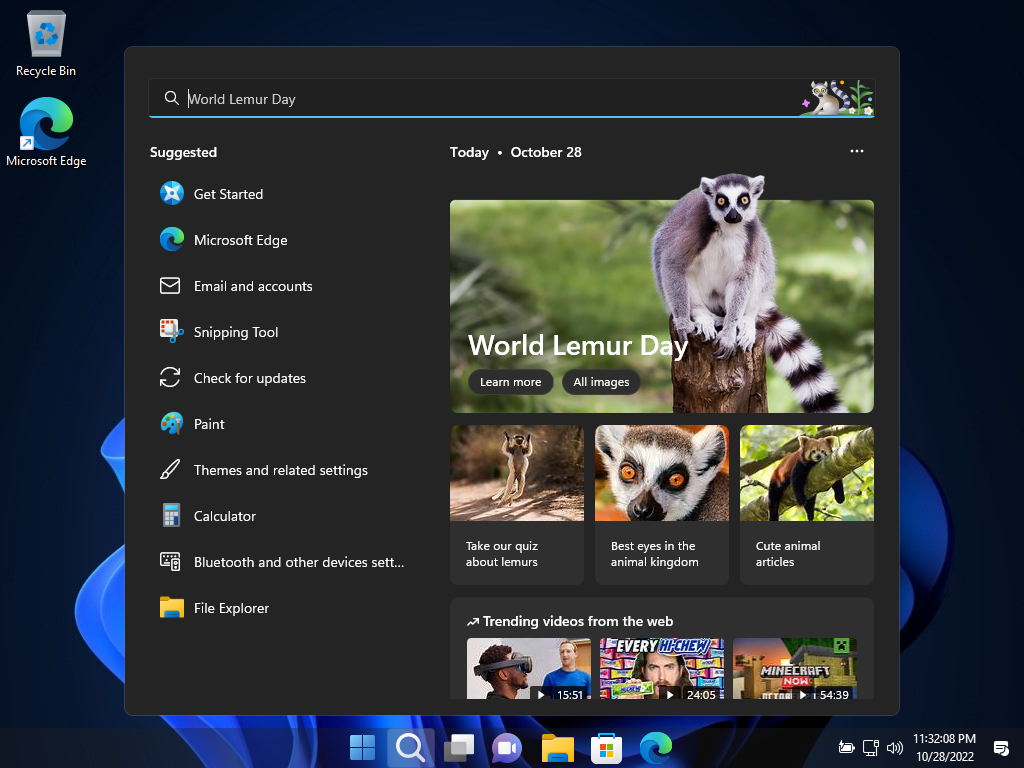Viewport: 1024px width, 768px height.
Task: Click the Calculator label
Action: (225, 516)
